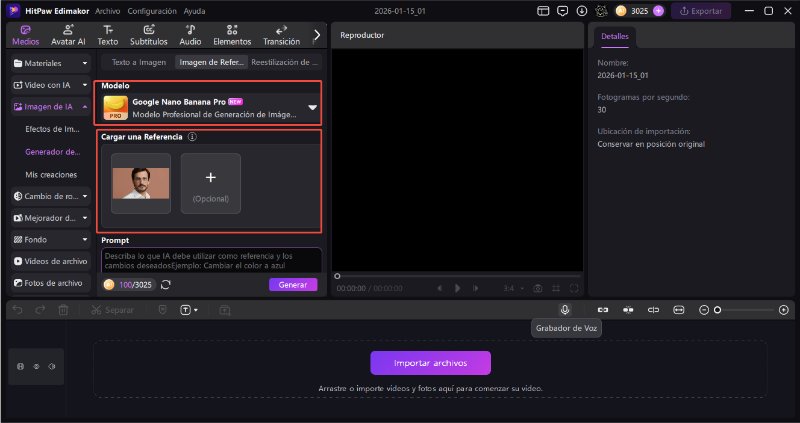Click the Separar split button
This screenshot has height=423, width=800.
point(112,310)
